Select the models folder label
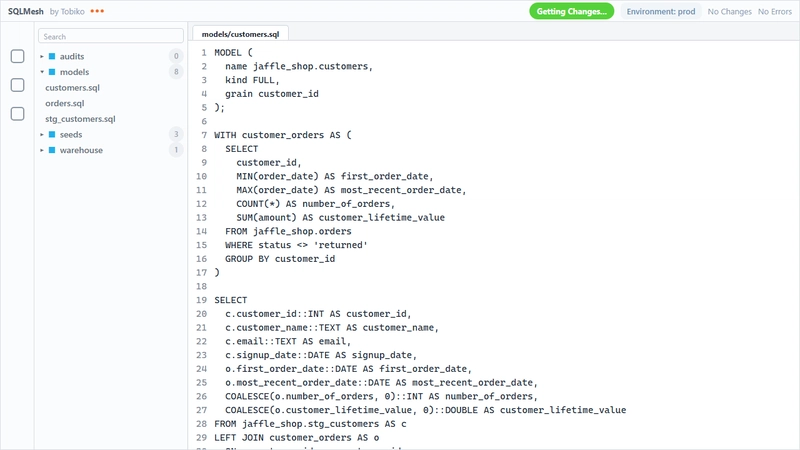Screen dimensions: 800x450 74,72
